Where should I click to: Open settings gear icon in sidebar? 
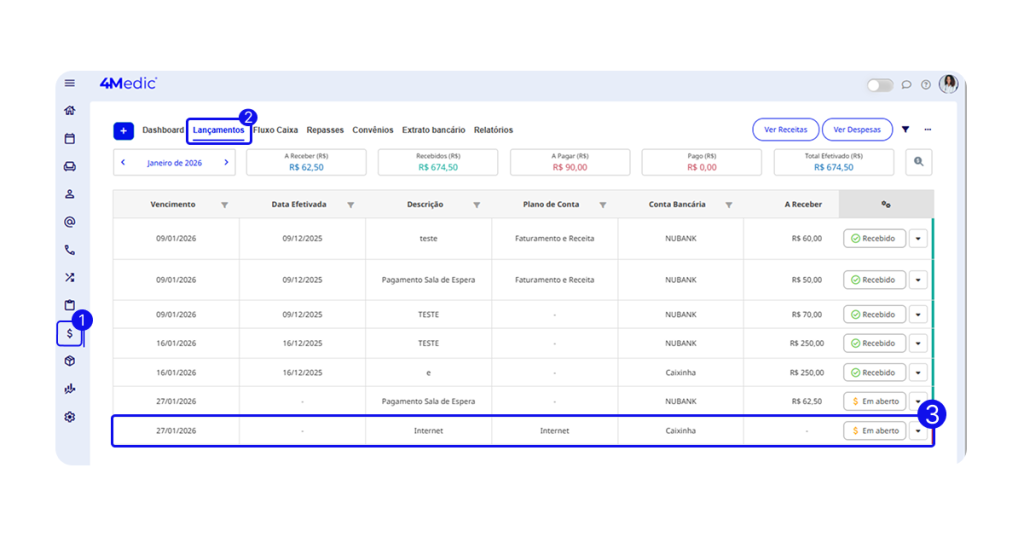pos(70,417)
